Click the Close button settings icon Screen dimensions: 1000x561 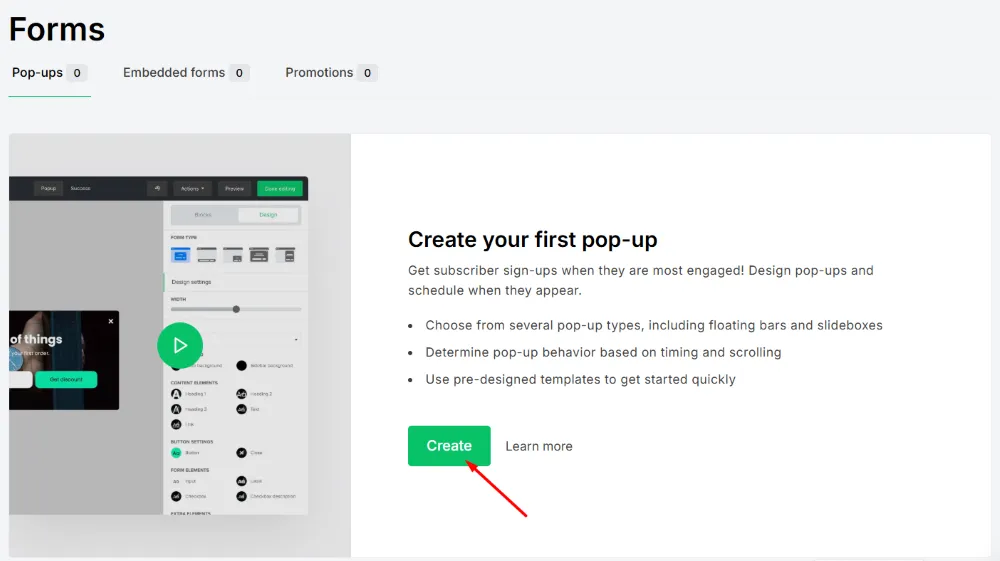tap(241, 452)
